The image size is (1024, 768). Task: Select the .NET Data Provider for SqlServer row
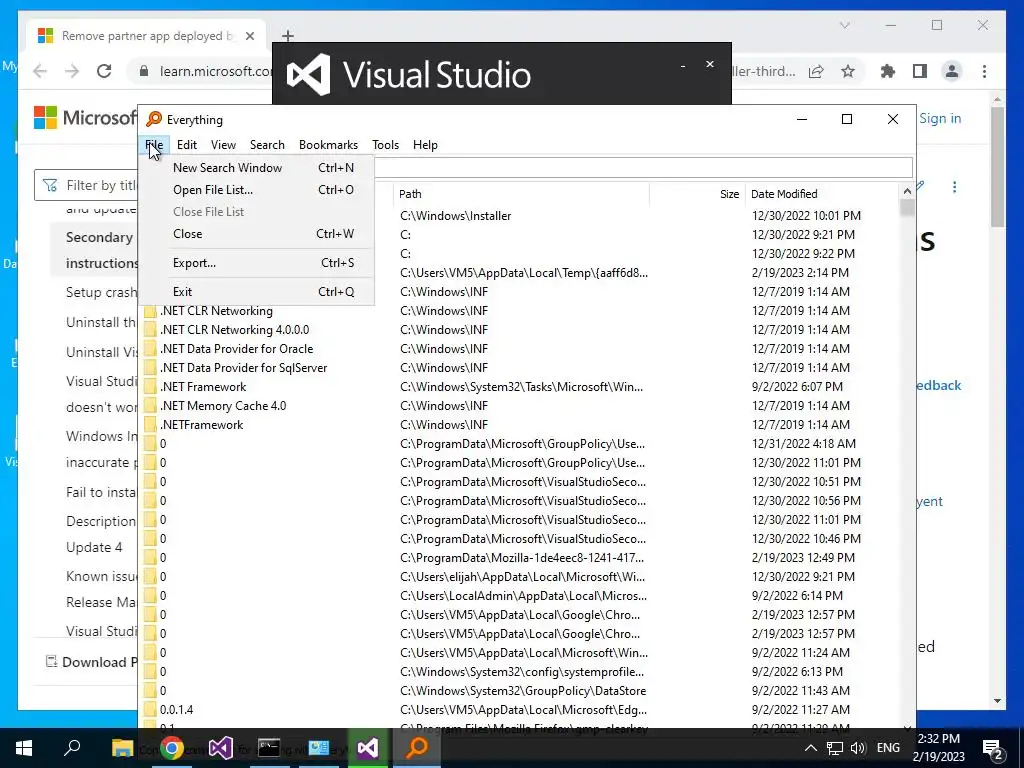521,368
